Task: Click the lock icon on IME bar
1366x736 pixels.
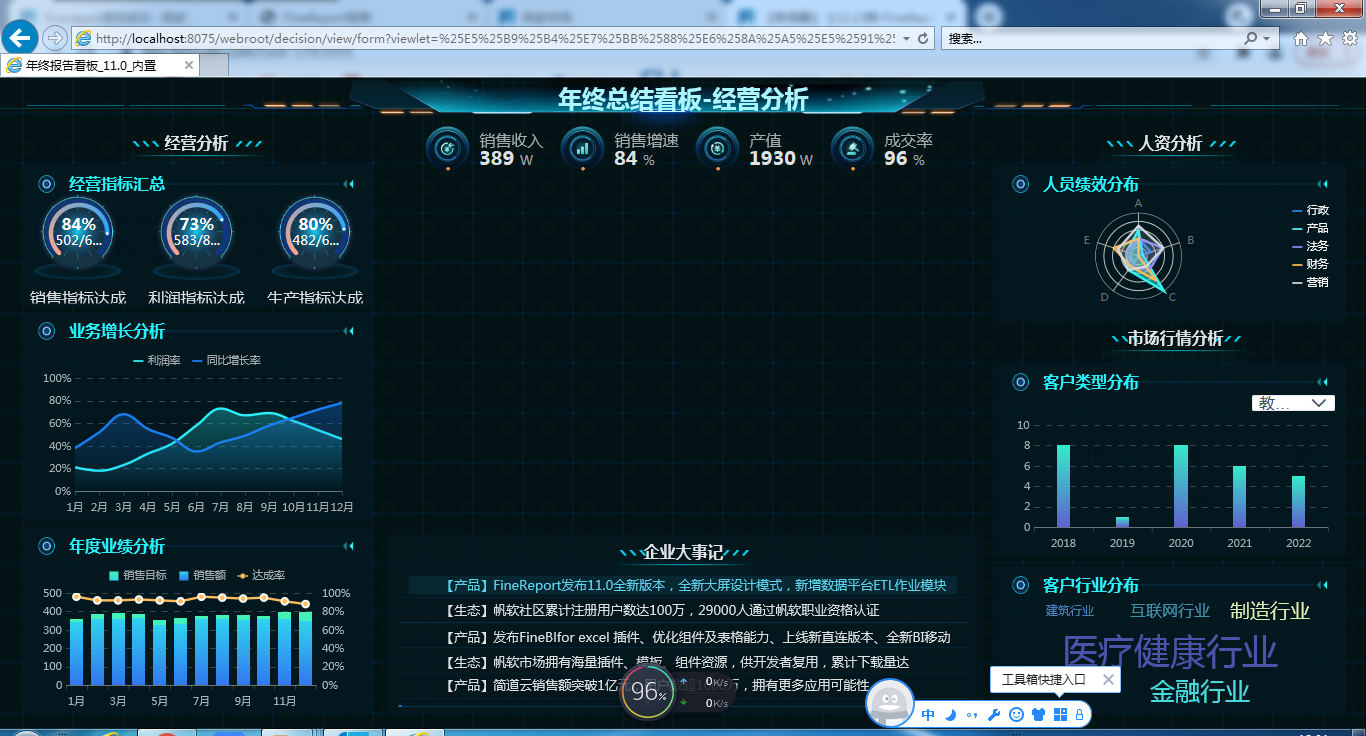Action: click(x=1079, y=714)
